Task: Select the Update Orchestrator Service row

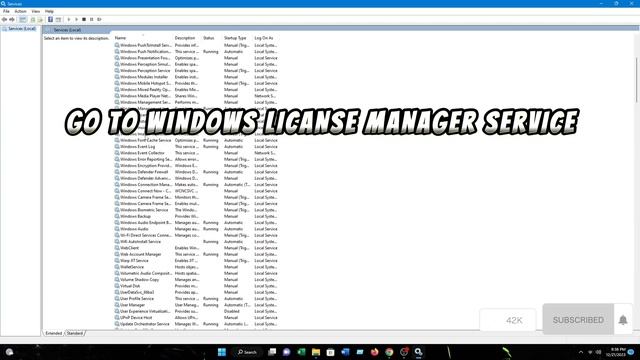Action: pyautogui.click(x=196, y=324)
